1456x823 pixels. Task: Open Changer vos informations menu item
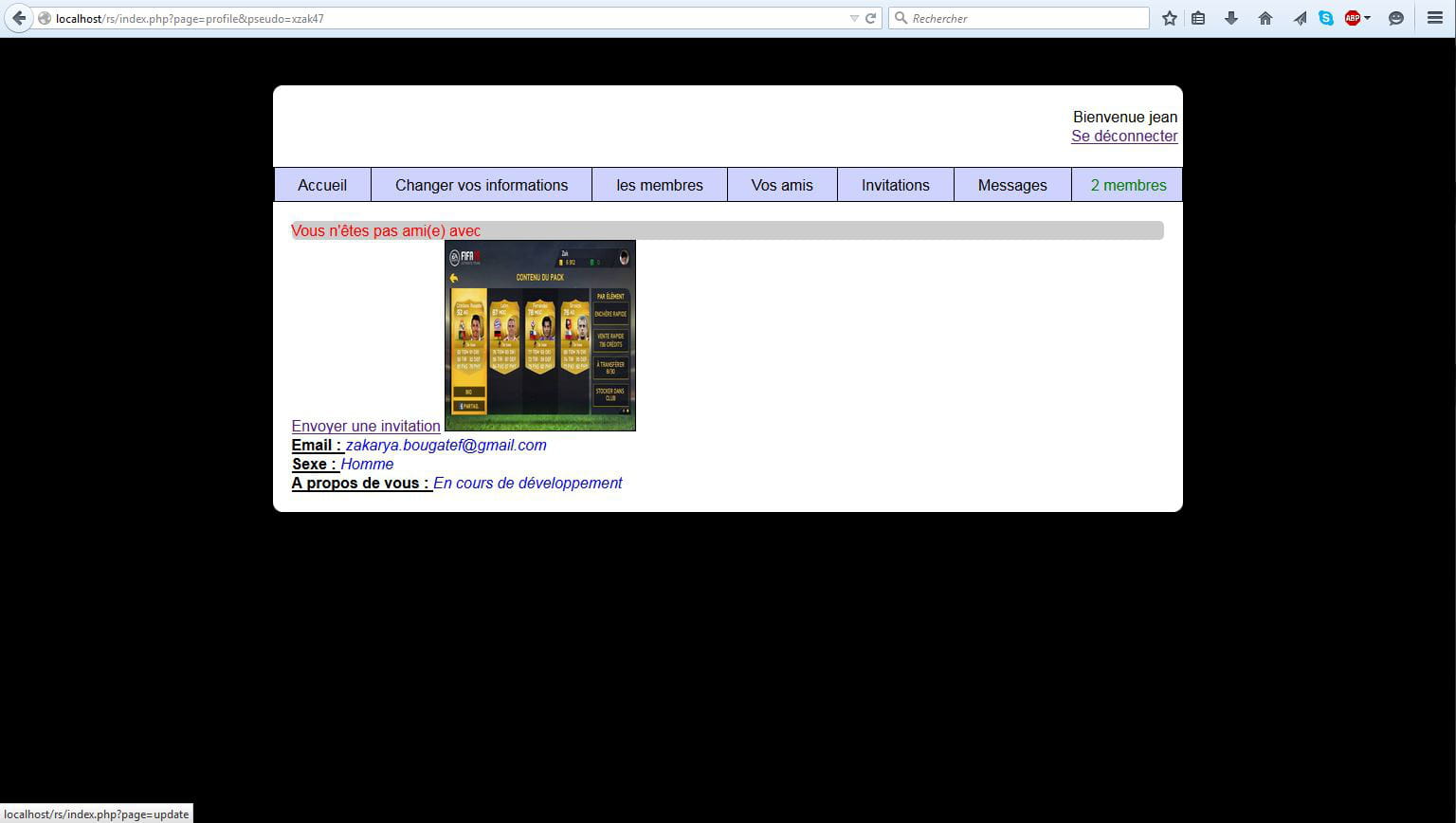482,185
